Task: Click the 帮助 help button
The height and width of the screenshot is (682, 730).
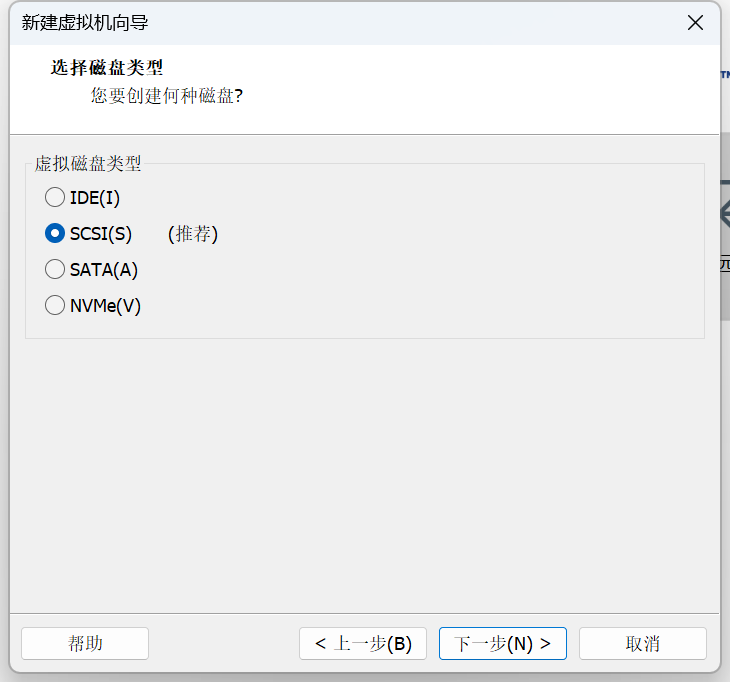Action: click(x=85, y=643)
